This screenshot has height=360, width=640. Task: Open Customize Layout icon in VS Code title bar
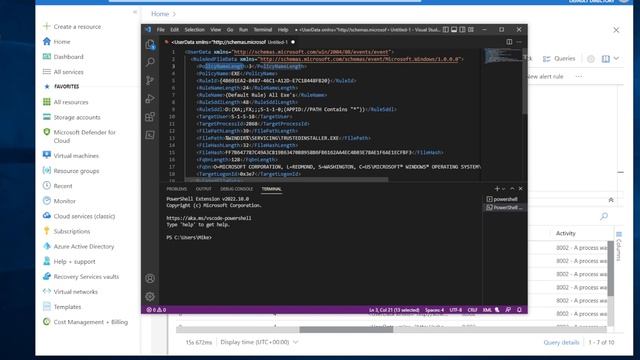[x=471, y=29]
